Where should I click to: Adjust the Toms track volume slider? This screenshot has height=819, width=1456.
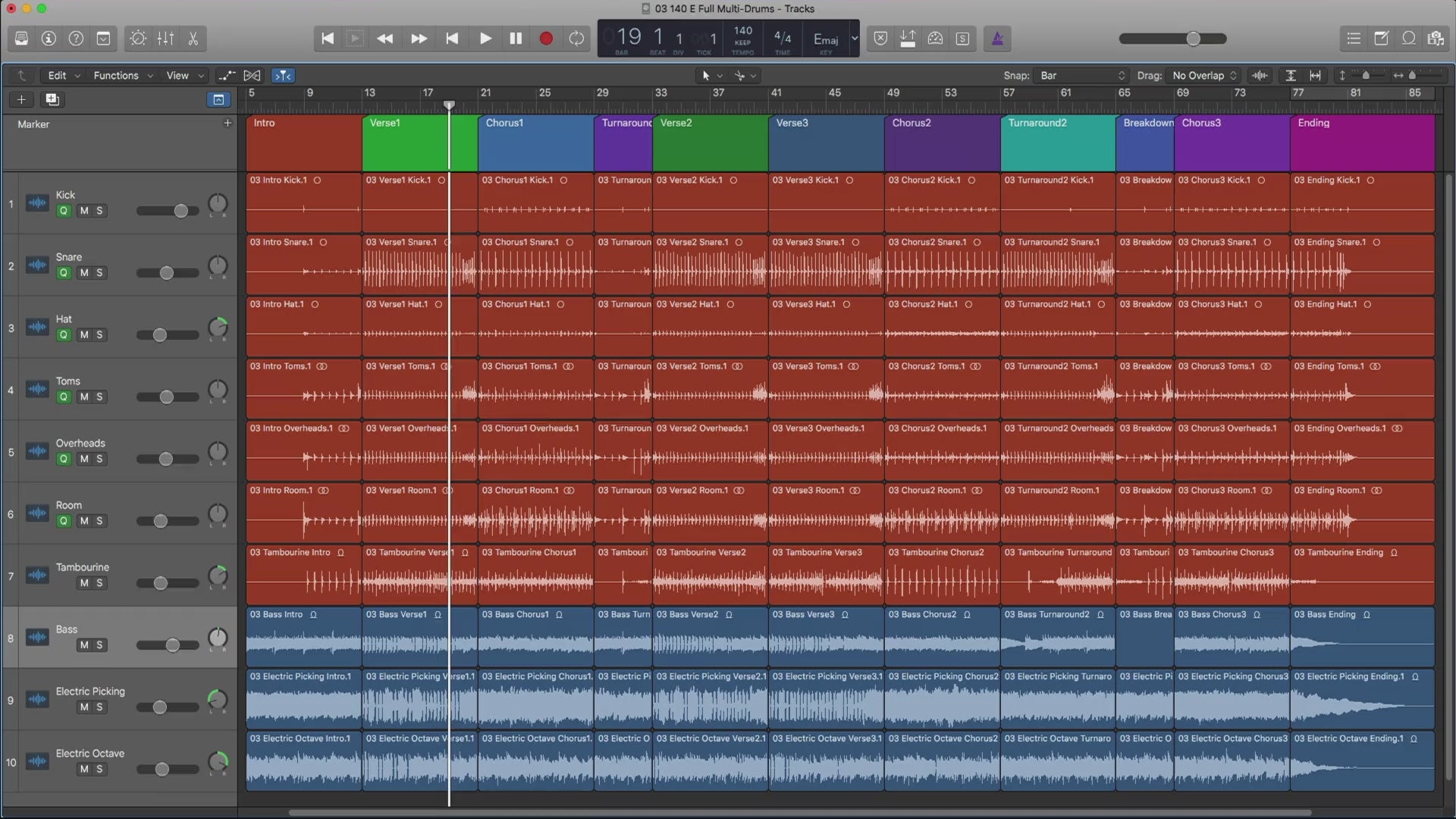(167, 397)
